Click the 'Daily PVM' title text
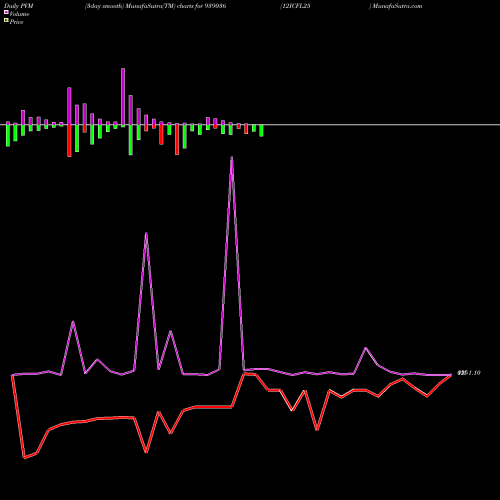This screenshot has height=500, width=500. [19, 6]
